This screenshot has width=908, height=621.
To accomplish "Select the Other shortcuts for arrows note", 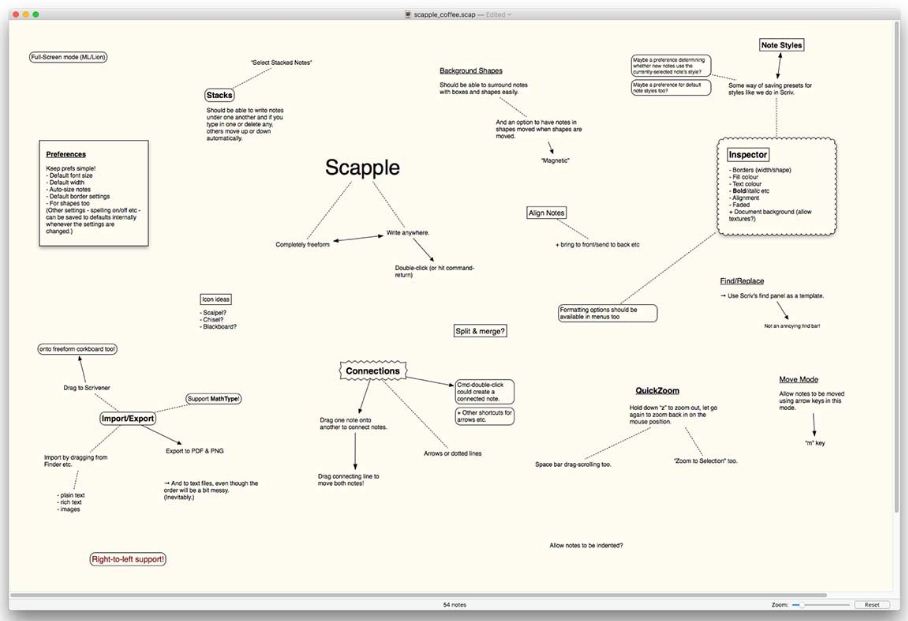I will coord(485,417).
